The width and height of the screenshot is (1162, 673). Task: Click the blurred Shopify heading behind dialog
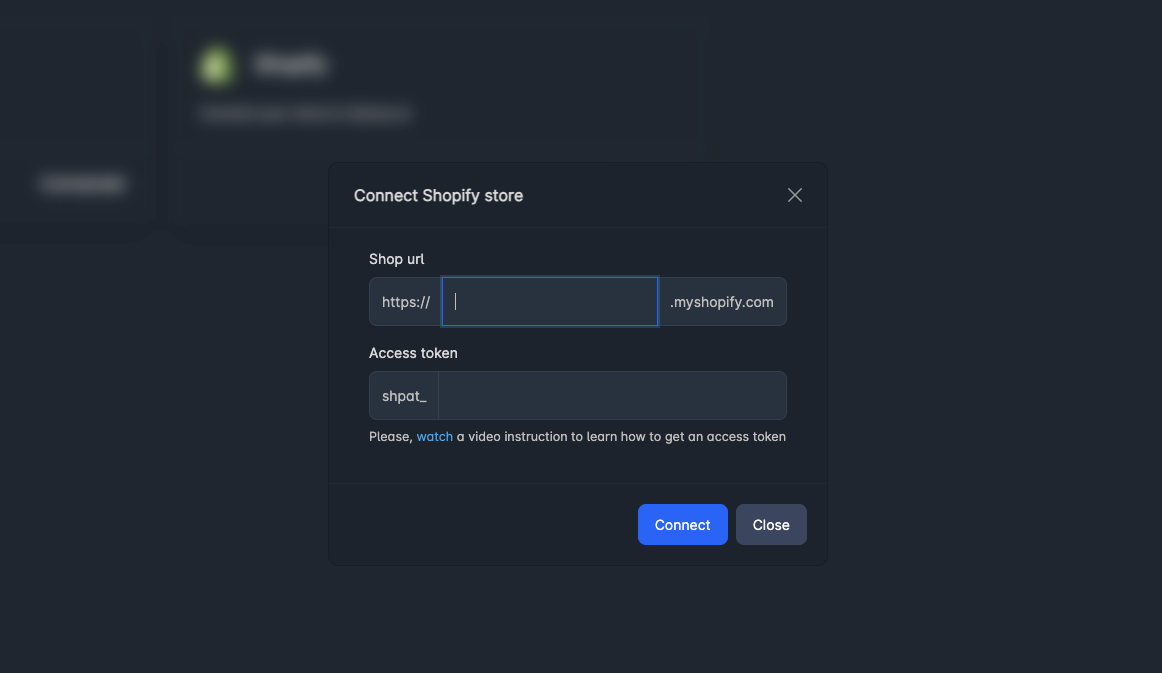click(290, 66)
